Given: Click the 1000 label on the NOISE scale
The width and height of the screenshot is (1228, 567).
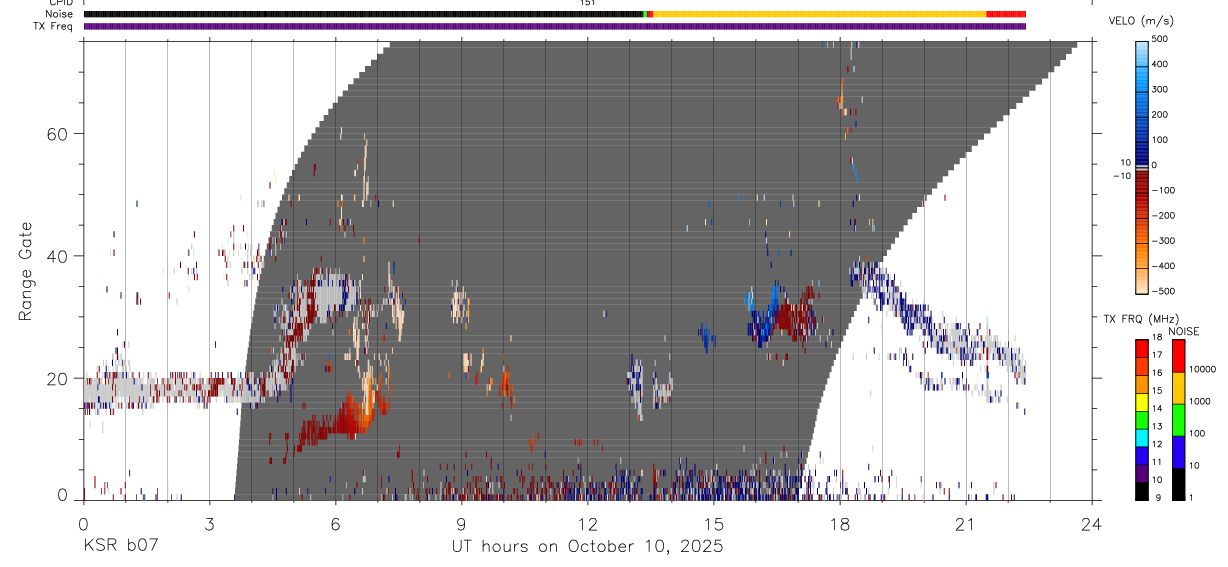Looking at the screenshot, I should coord(1201,401).
